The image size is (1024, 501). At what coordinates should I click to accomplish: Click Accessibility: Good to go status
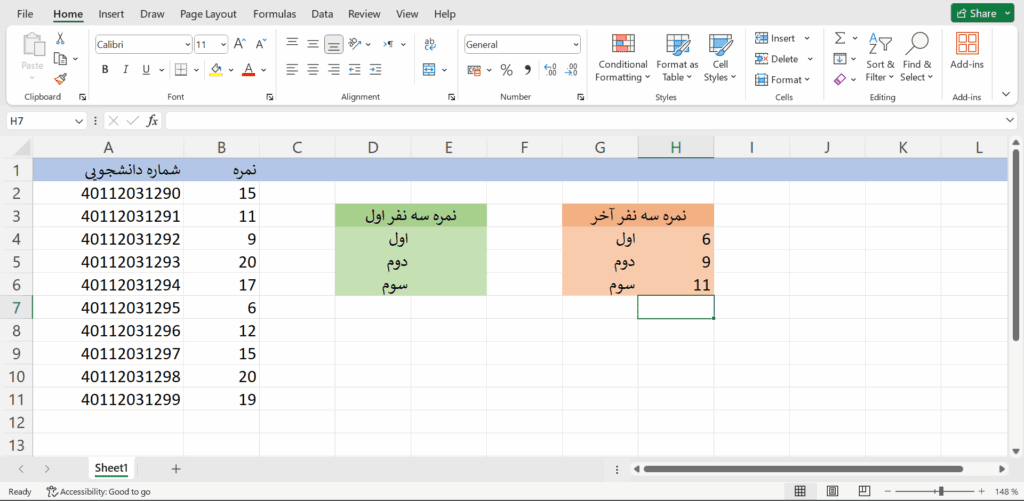click(x=98, y=491)
